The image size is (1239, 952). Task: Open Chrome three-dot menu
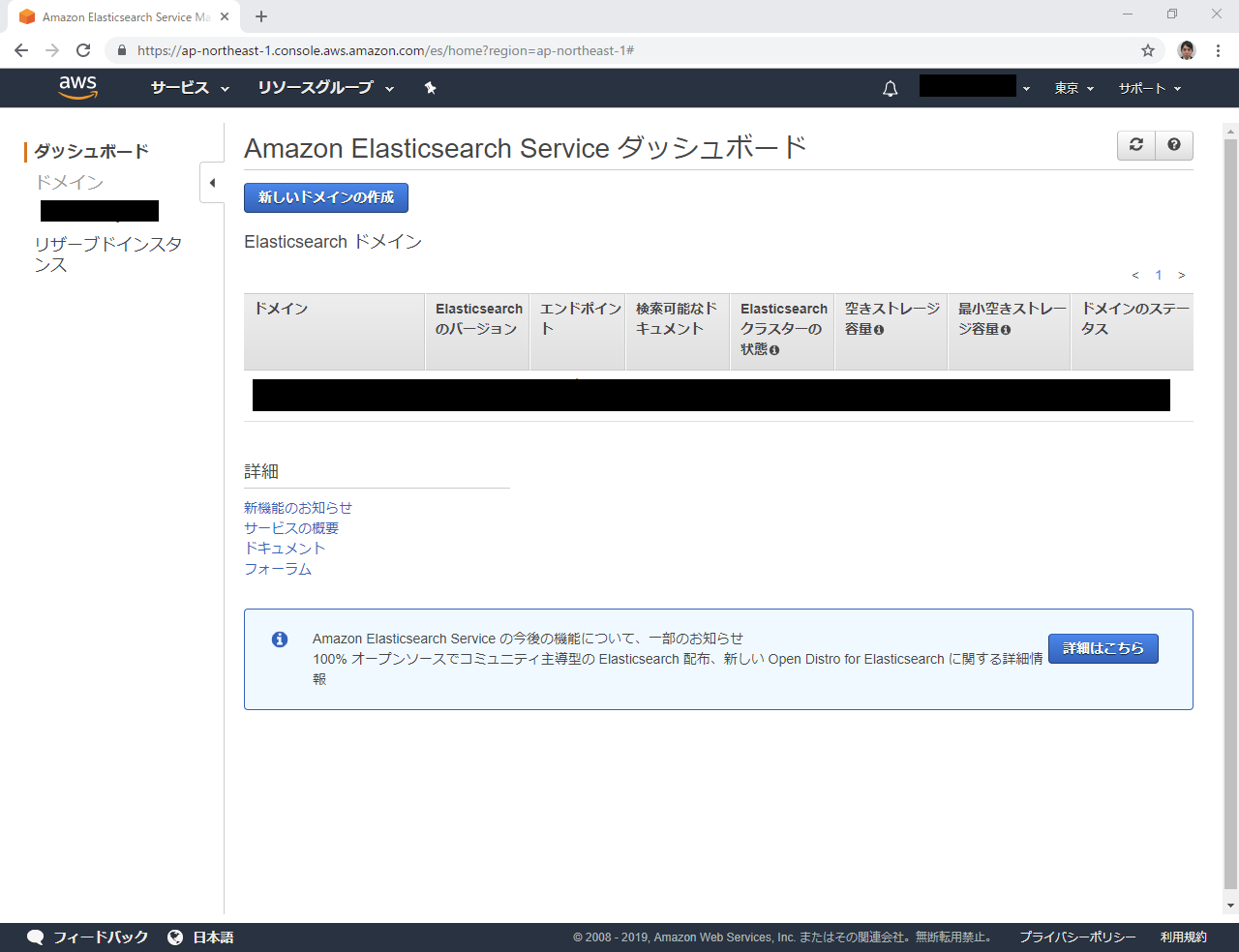click(1218, 50)
